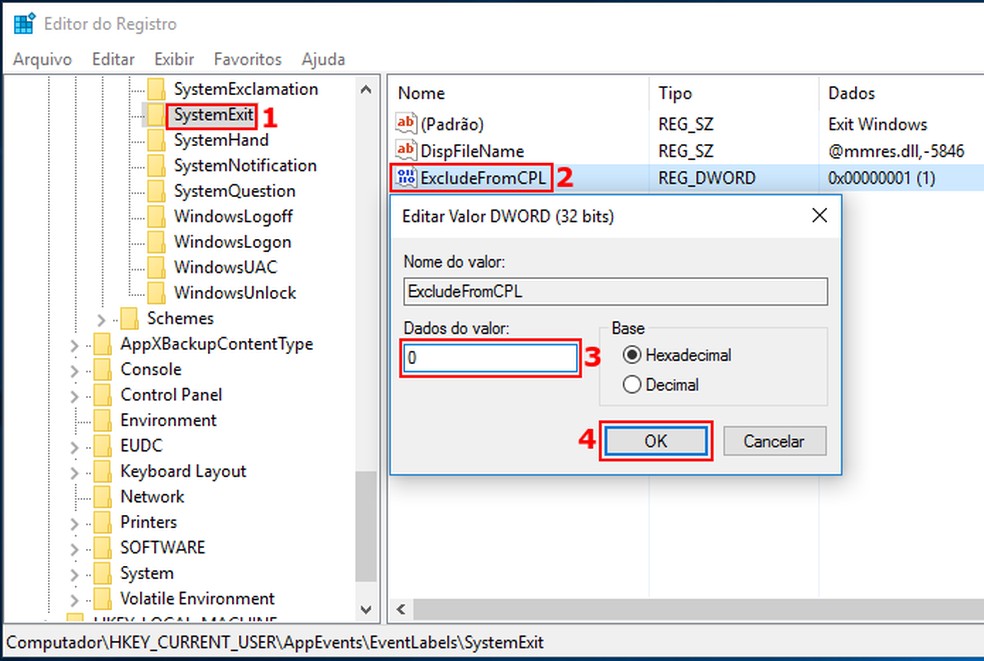Click the WindowsUAC folder icon
This screenshot has width=984, height=661.
156,267
